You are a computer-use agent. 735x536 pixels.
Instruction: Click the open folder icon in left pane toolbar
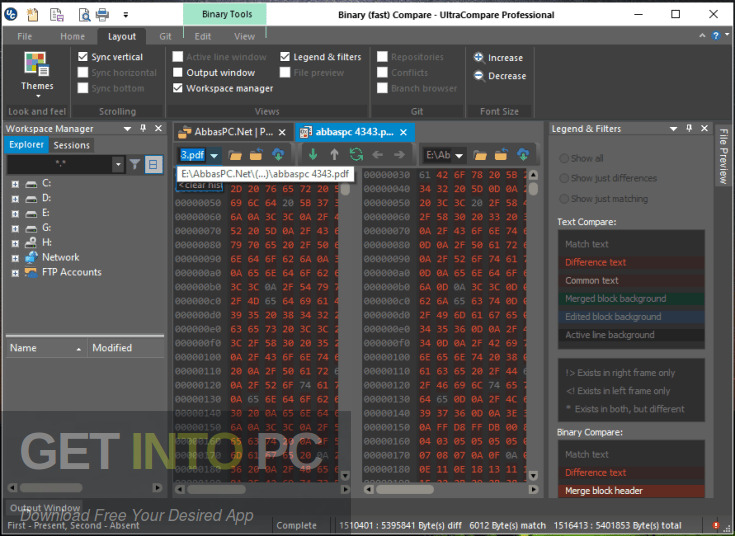coord(235,155)
